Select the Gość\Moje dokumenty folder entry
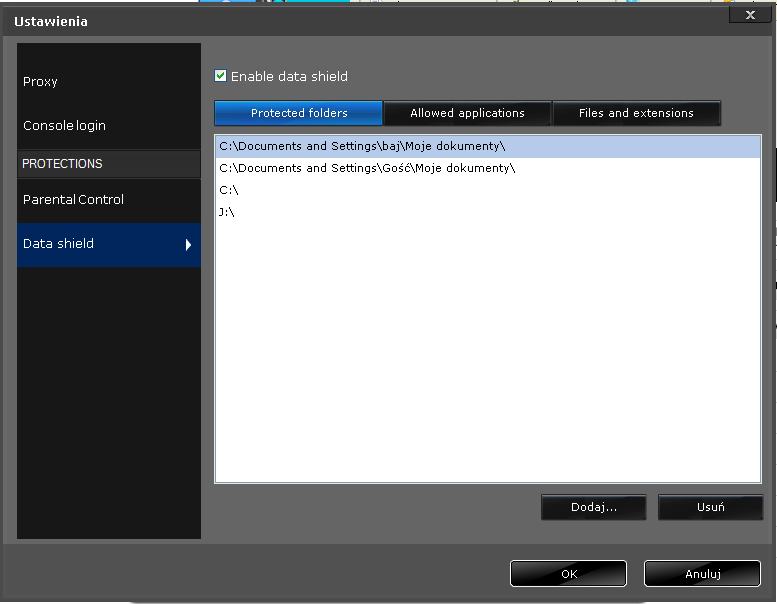Image resolution: width=777 pixels, height=604 pixels. pyautogui.click(x=366, y=168)
